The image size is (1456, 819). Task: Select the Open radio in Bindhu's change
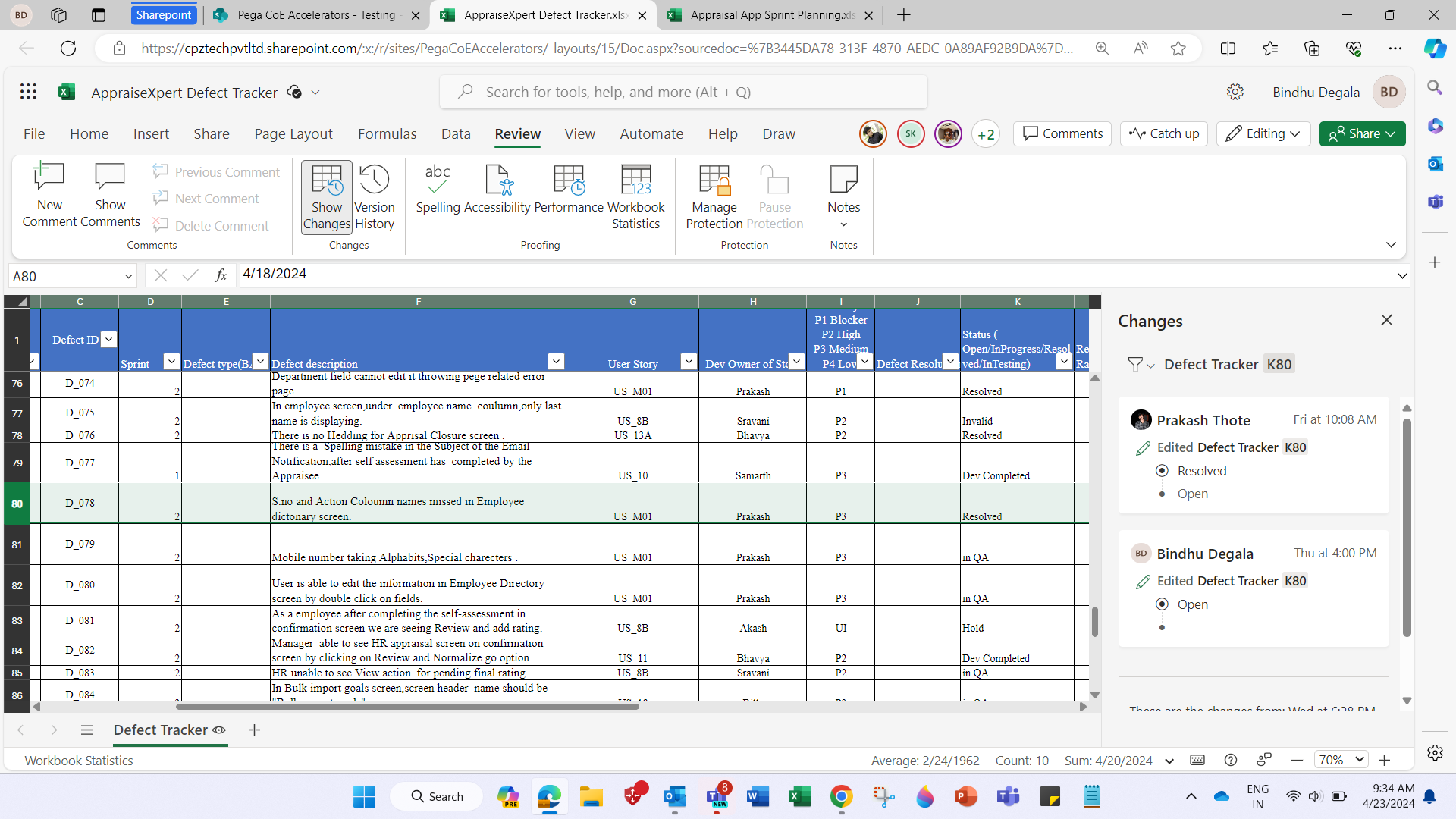(x=1162, y=604)
